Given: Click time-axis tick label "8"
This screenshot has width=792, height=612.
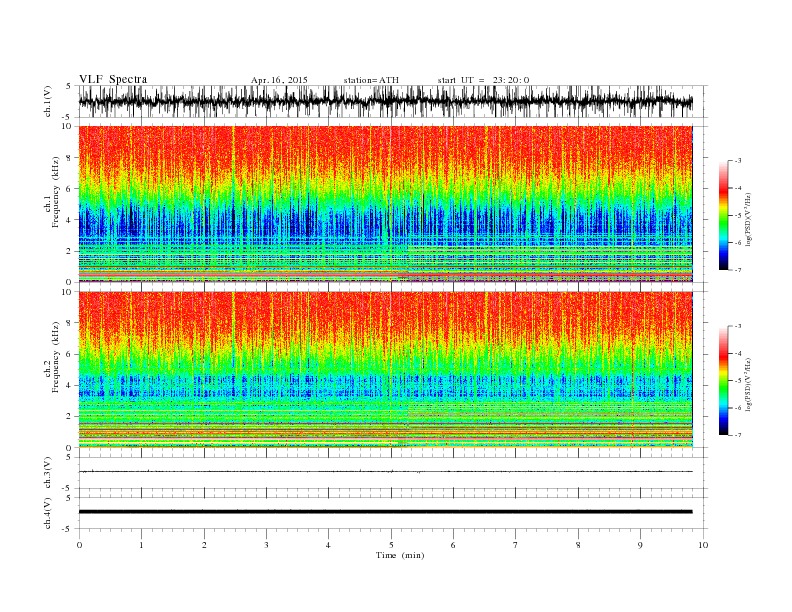Looking at the screenshot, I should 578,545.
